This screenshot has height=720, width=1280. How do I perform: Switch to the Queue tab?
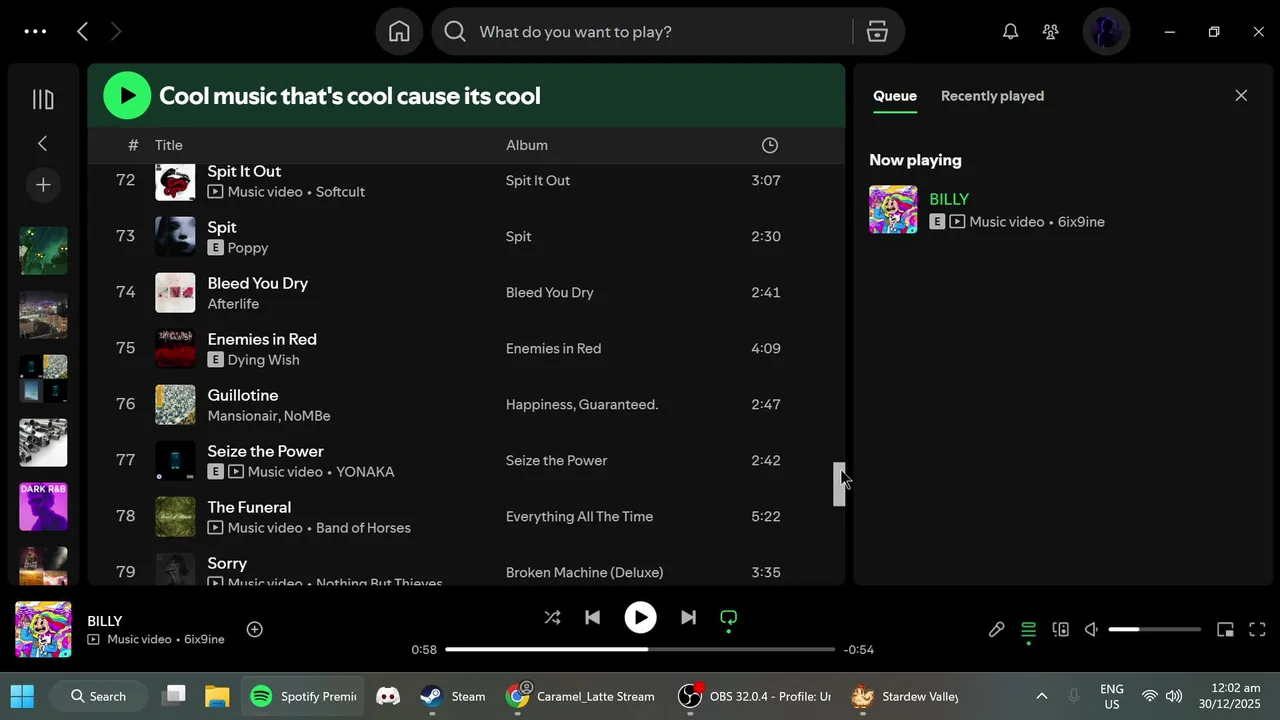(895, 96)
